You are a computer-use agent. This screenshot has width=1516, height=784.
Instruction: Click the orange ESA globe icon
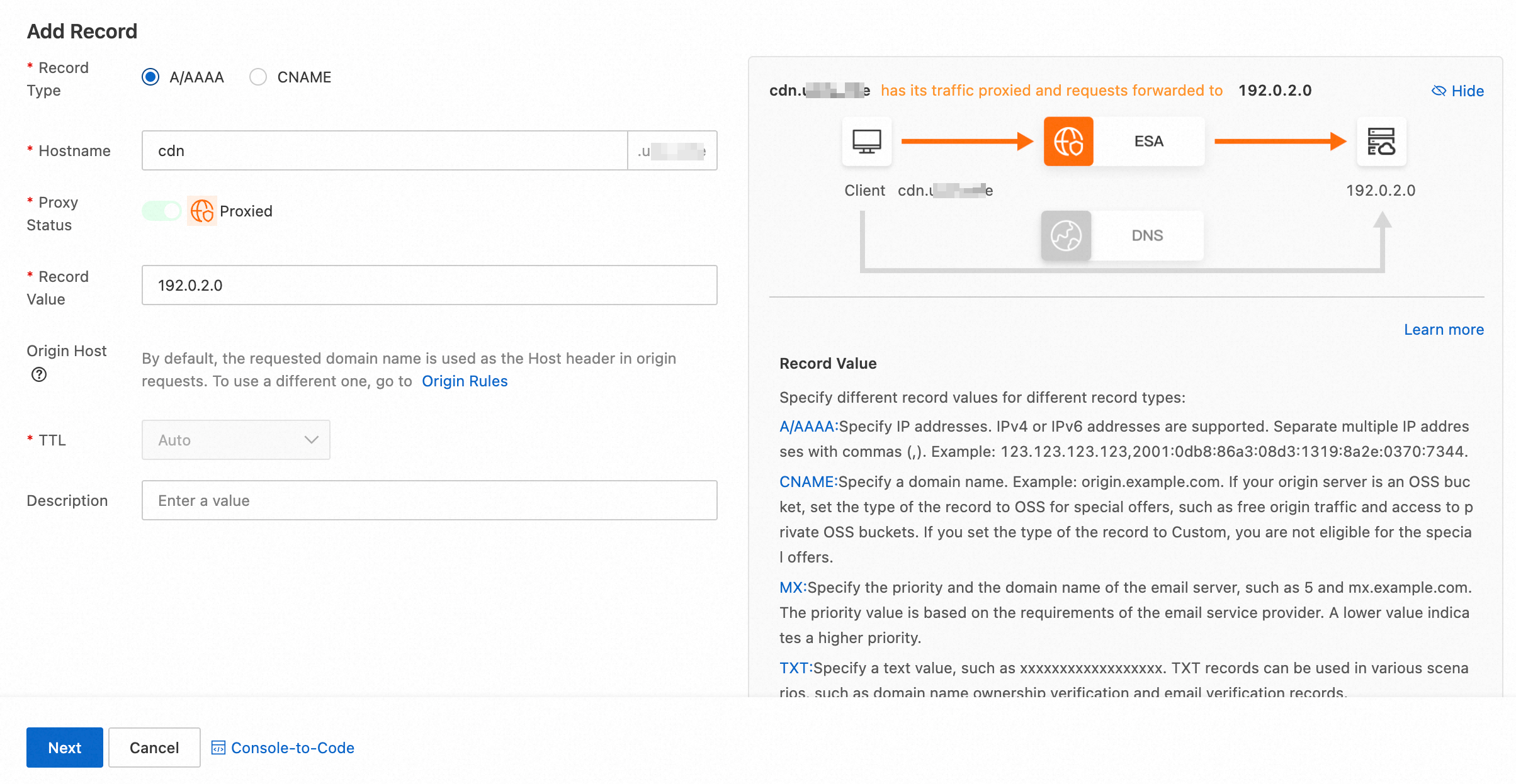(x=1068, y=142)
